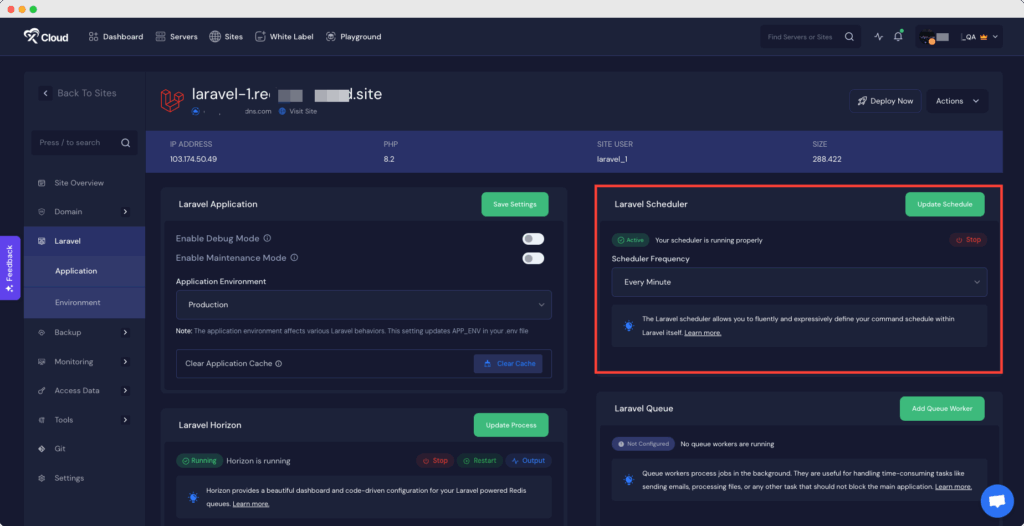
Task: Expand the Actions dropdown button
Action: tap(957, 101)
